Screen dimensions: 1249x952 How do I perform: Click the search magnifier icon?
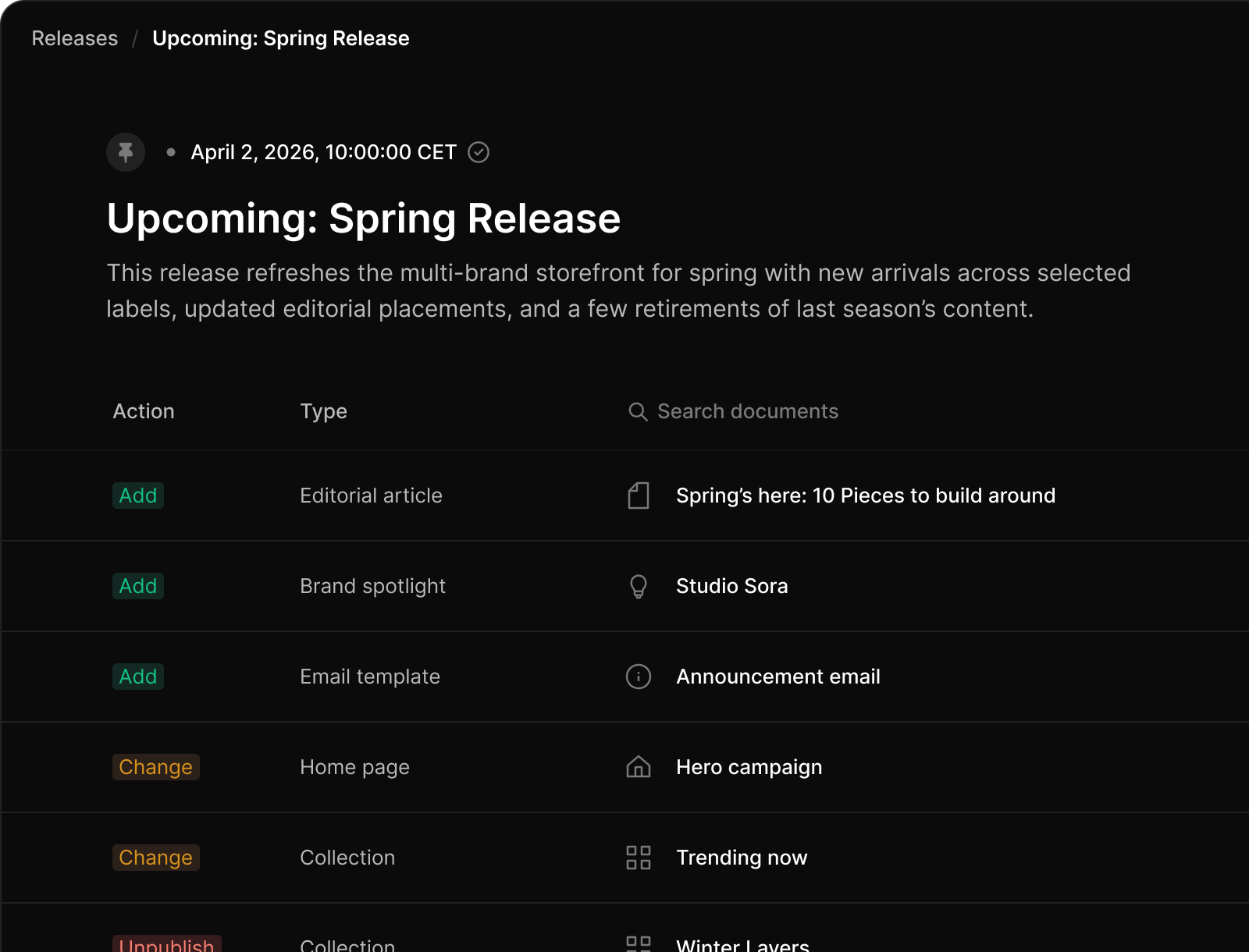point(638,411)
